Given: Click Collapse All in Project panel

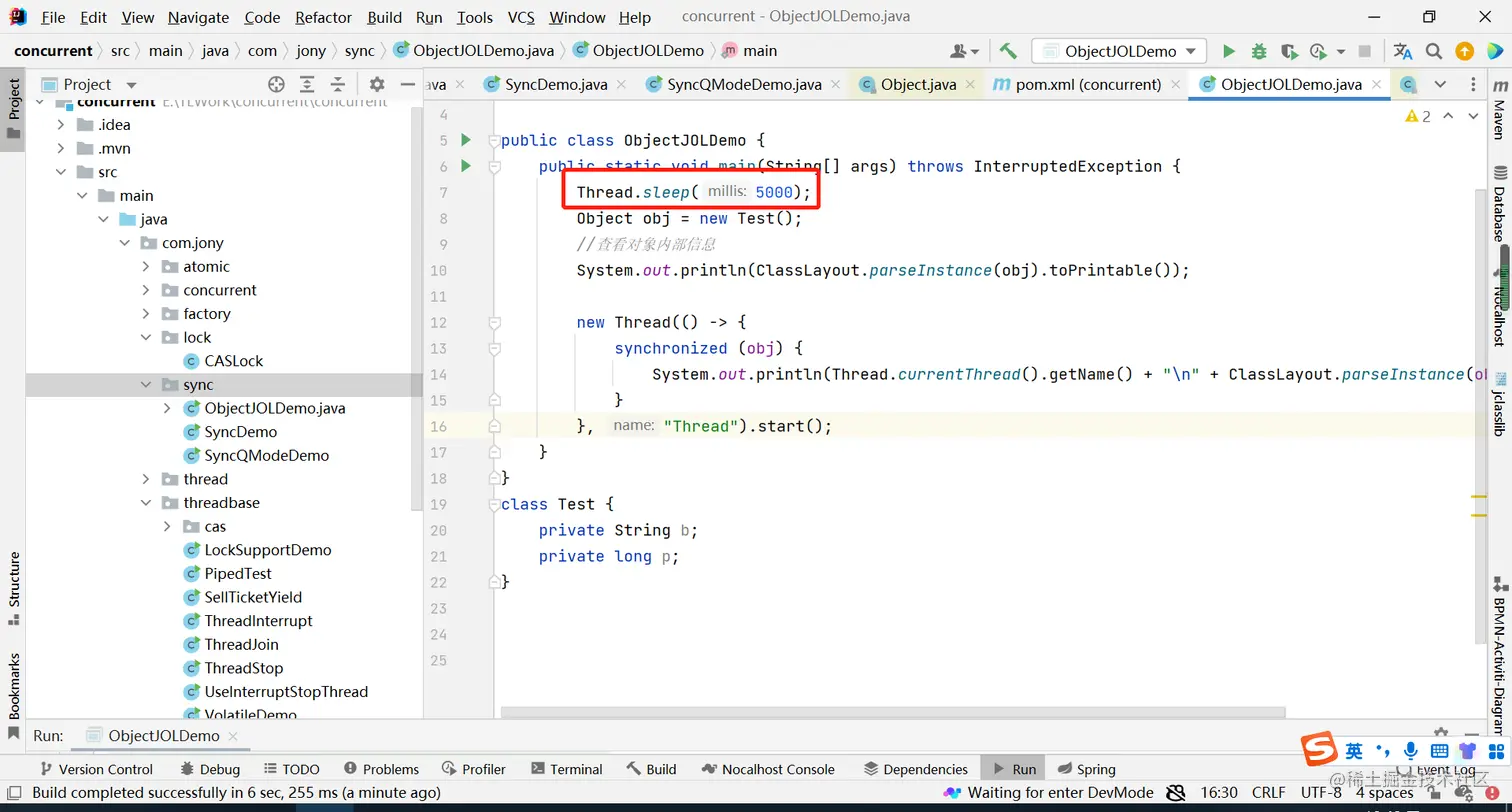Looking at the screenshot, I should 338,84.
